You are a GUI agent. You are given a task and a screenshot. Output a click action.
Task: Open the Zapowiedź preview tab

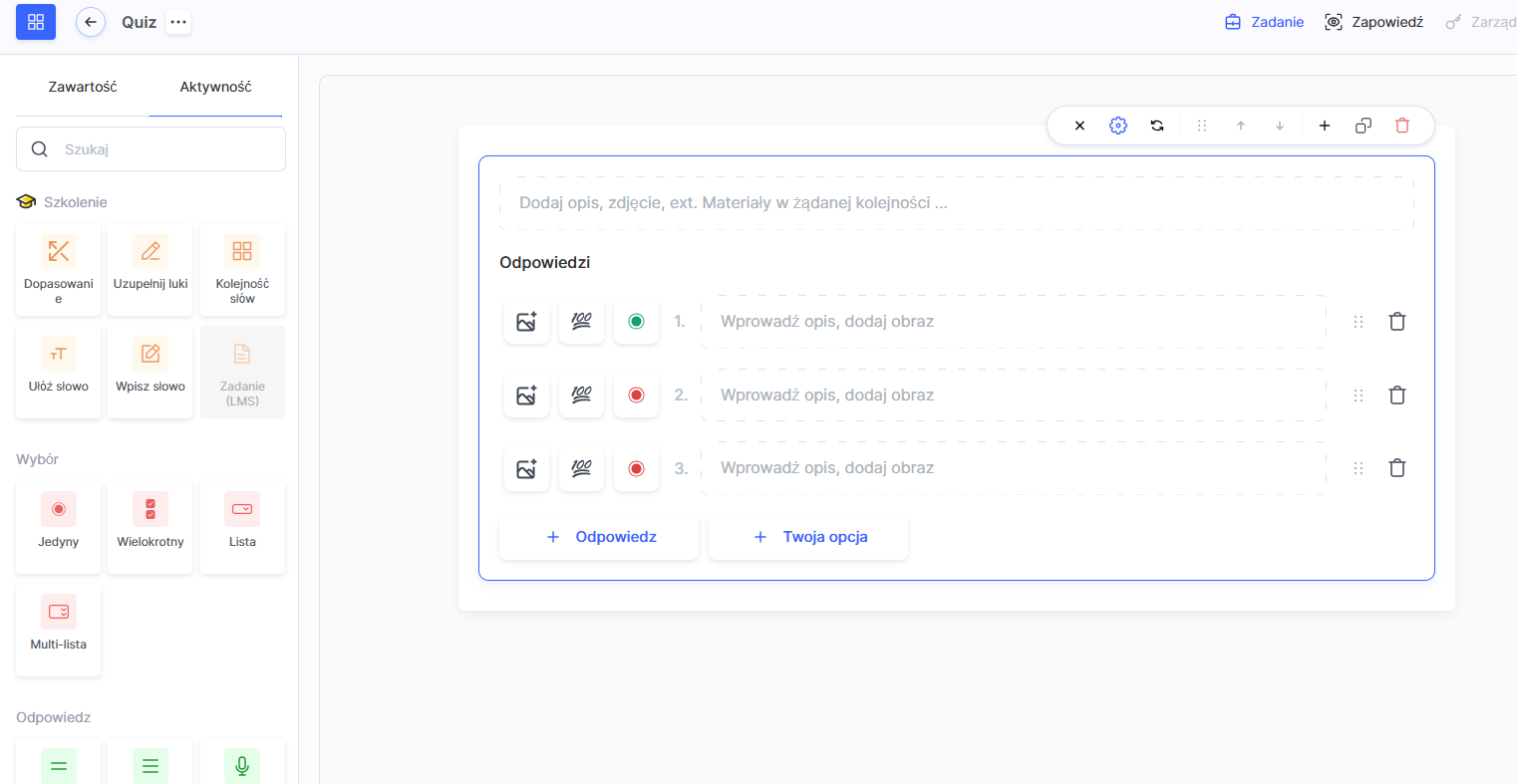tap(1373, 22)
